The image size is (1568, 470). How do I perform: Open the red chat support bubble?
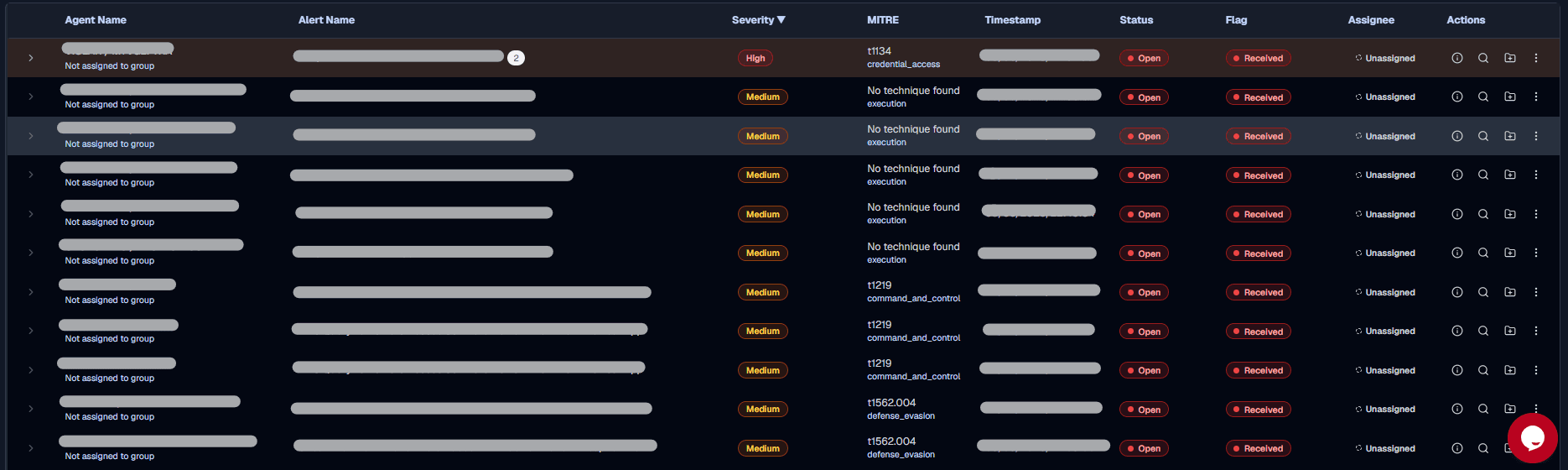click(x=1532, y=438)
